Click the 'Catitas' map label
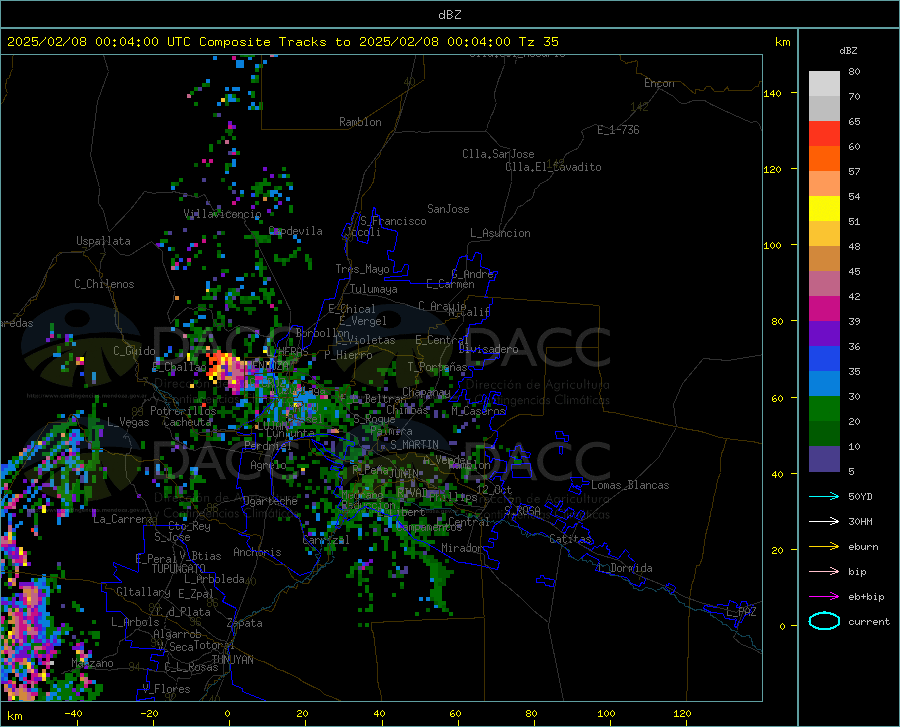 571,539
